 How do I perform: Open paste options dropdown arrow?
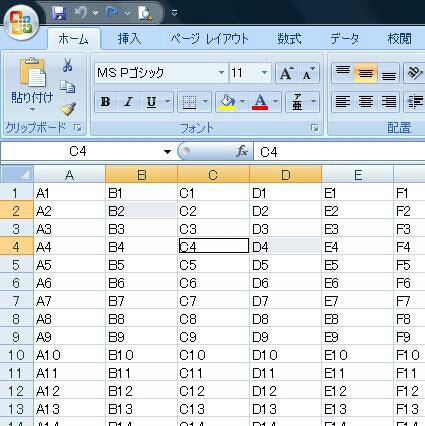coord(32,109)
